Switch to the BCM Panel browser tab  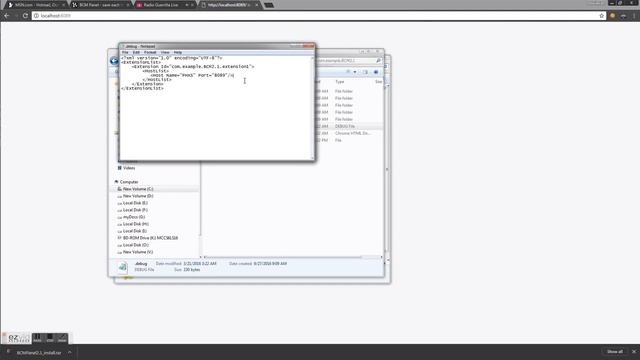[100, 5]
